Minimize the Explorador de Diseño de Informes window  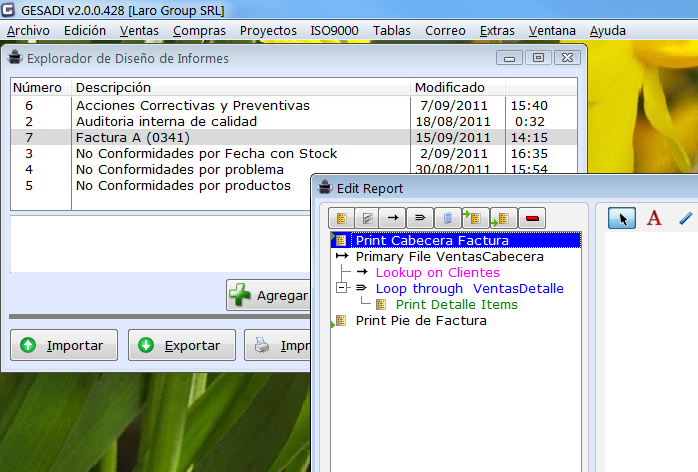pos(509,58)
